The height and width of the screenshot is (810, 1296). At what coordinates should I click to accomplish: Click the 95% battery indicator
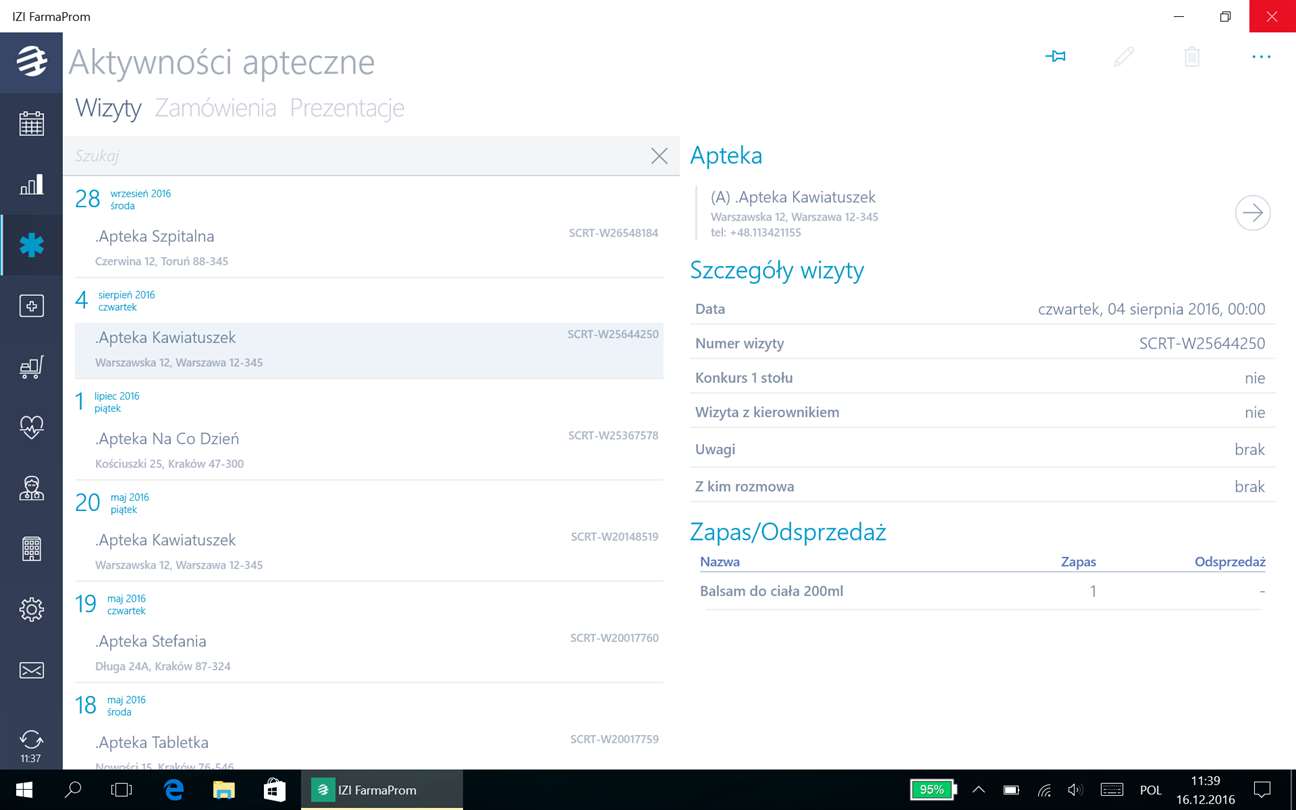pos(933,790)
